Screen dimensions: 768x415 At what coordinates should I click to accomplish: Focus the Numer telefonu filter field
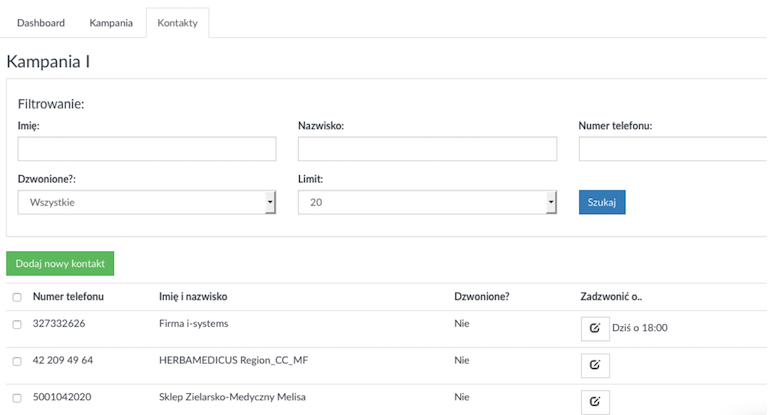coord(673,149)
